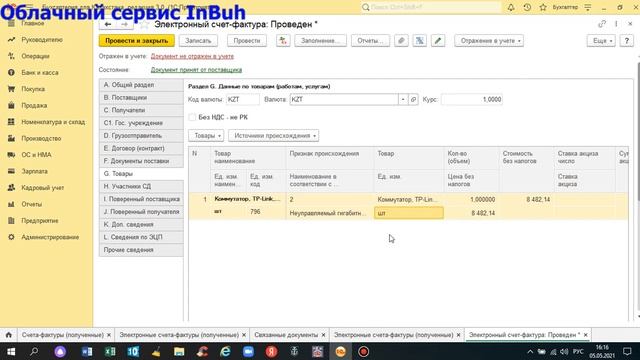The height and width of the screenshot is (360, 640).
Task: Open the 'Отражение в учете' dropdown
Action: (x=489, y=41)
